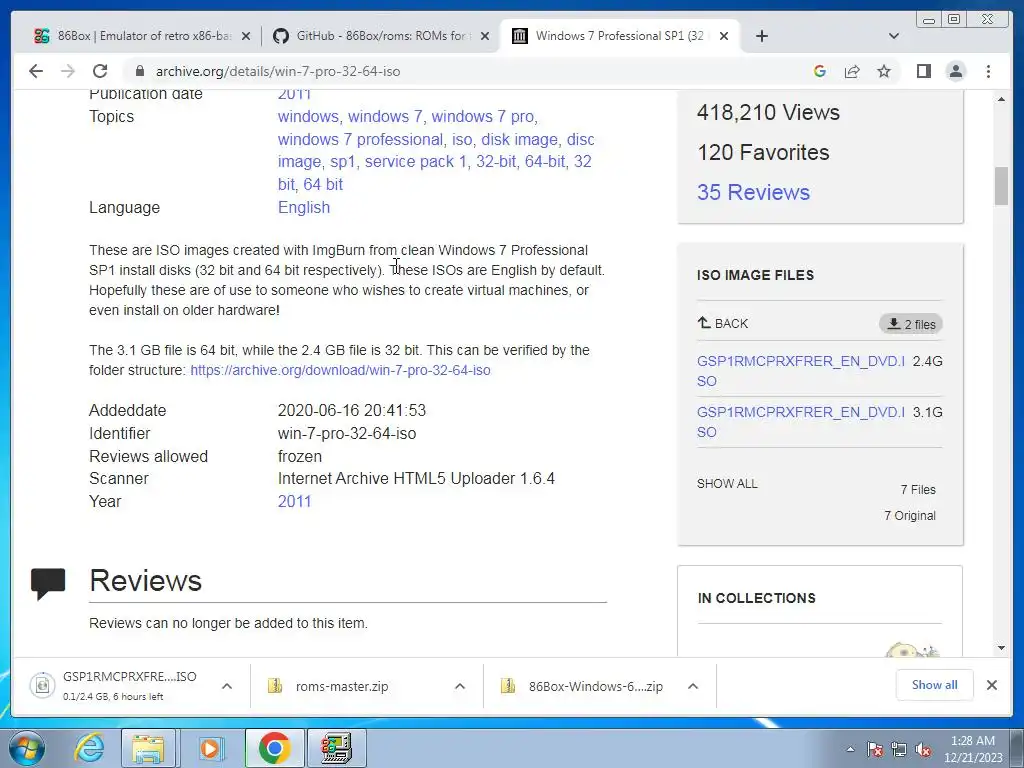
Task: Close the downloads bar
Action: (991, 685)
